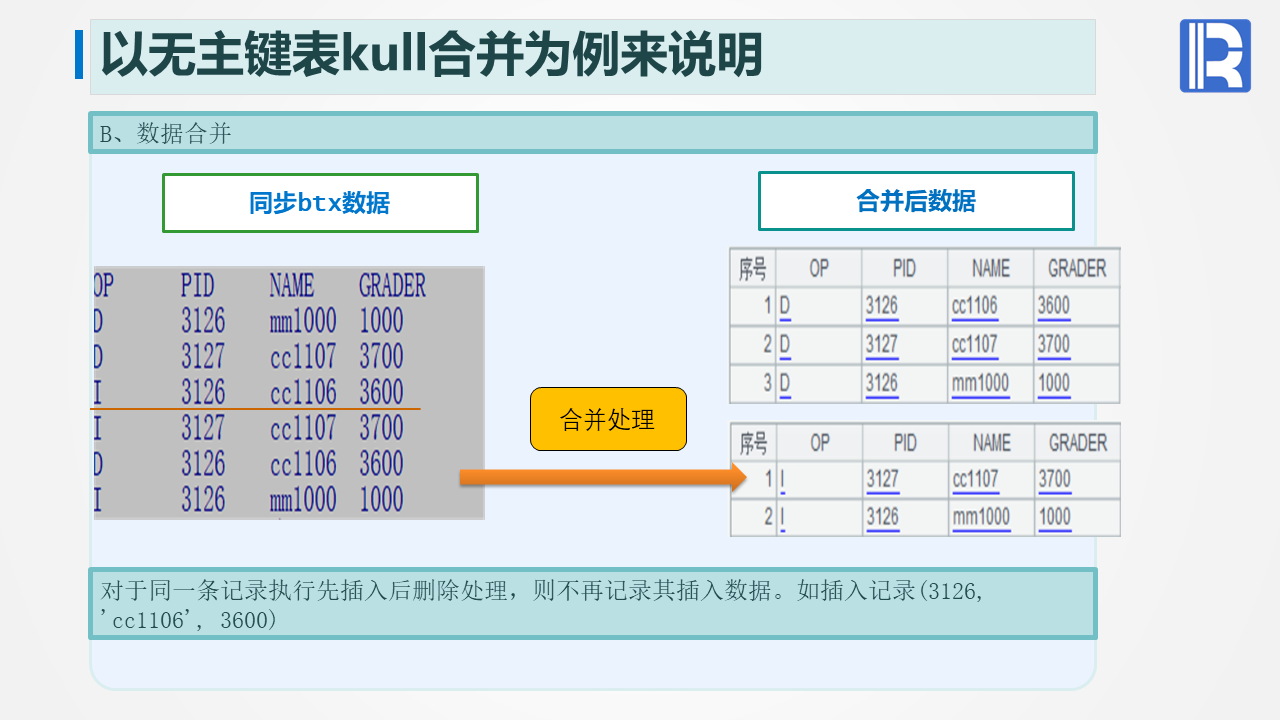Click the PID header in the I-records merged table
This screenshot has height=720, width=1280.
pos(905,442)
